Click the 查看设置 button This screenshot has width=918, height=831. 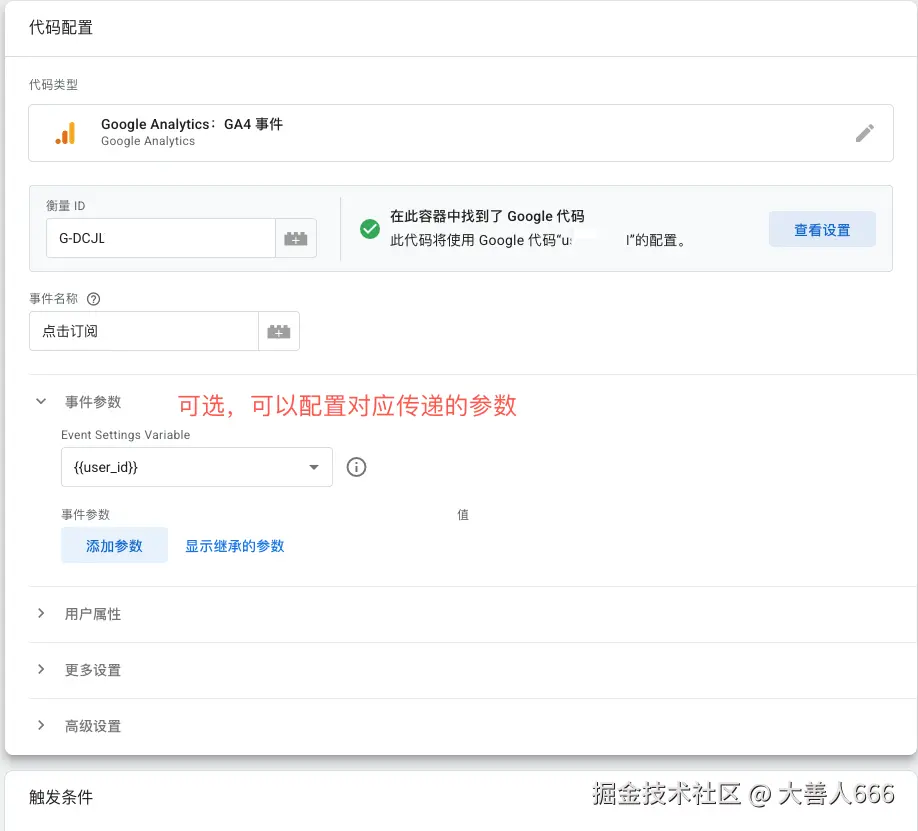click(x=822, y=230)
